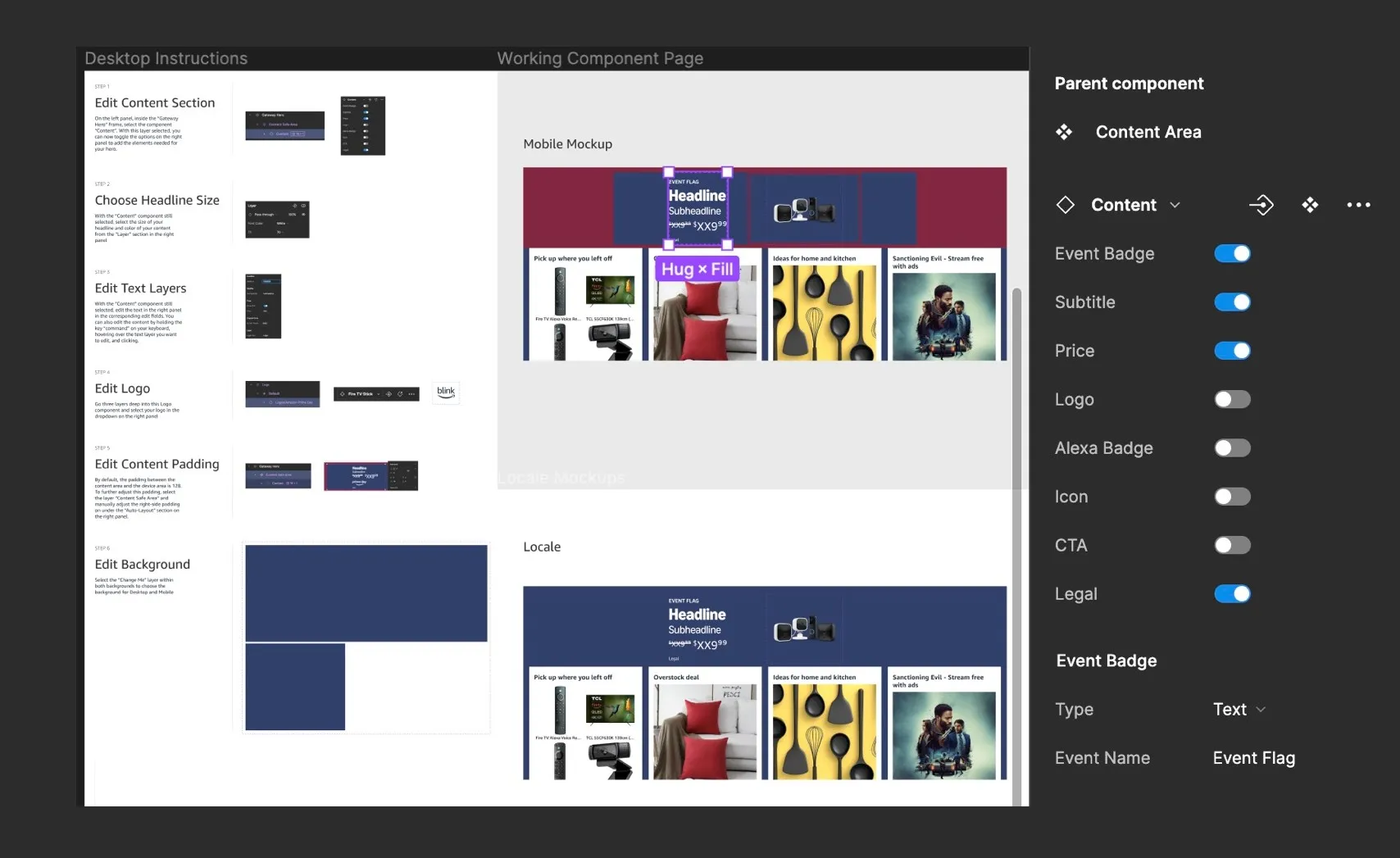Click the Content Area parent component icon
Screen dimensions: 1400x858
click(x=1064, y=132)
